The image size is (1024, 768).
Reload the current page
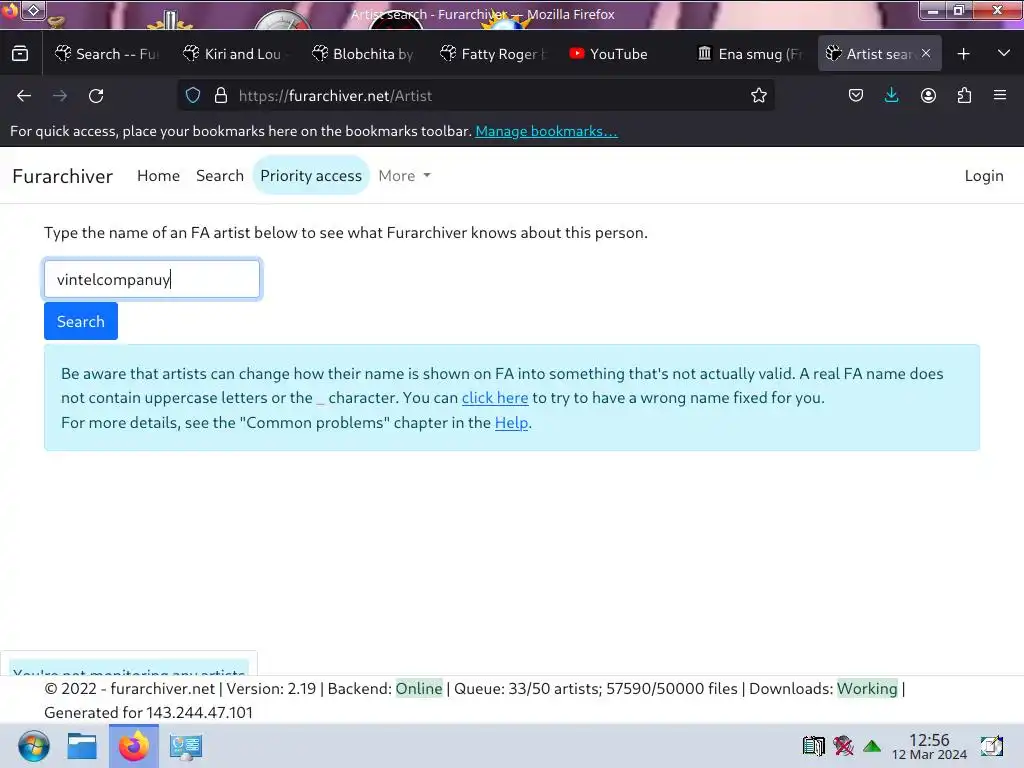pos(96,96)
